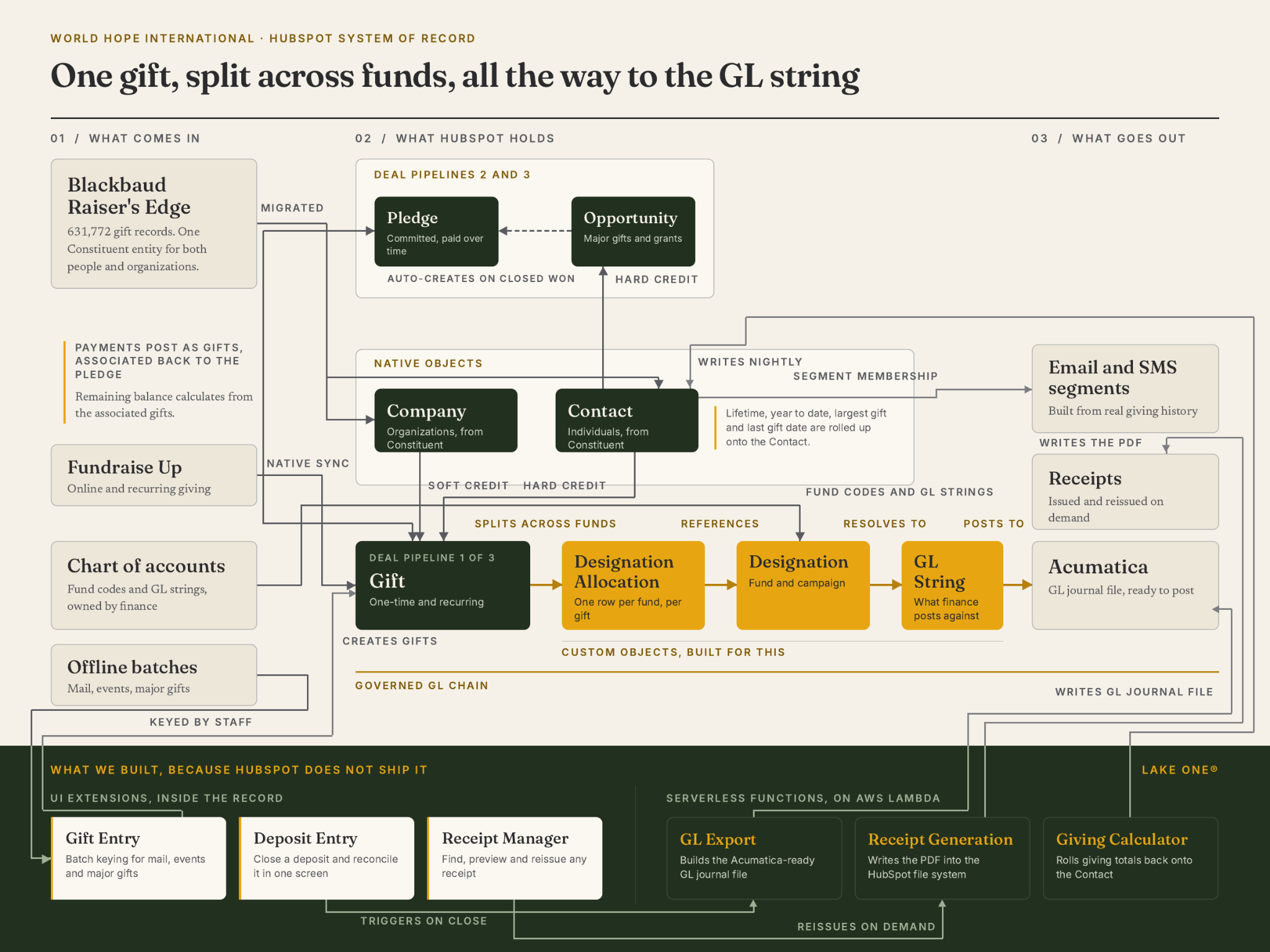This screenshot has width=1270, height=952.
Task: Click the Gift Entry UI extension card
Action: tap(138, 858)
